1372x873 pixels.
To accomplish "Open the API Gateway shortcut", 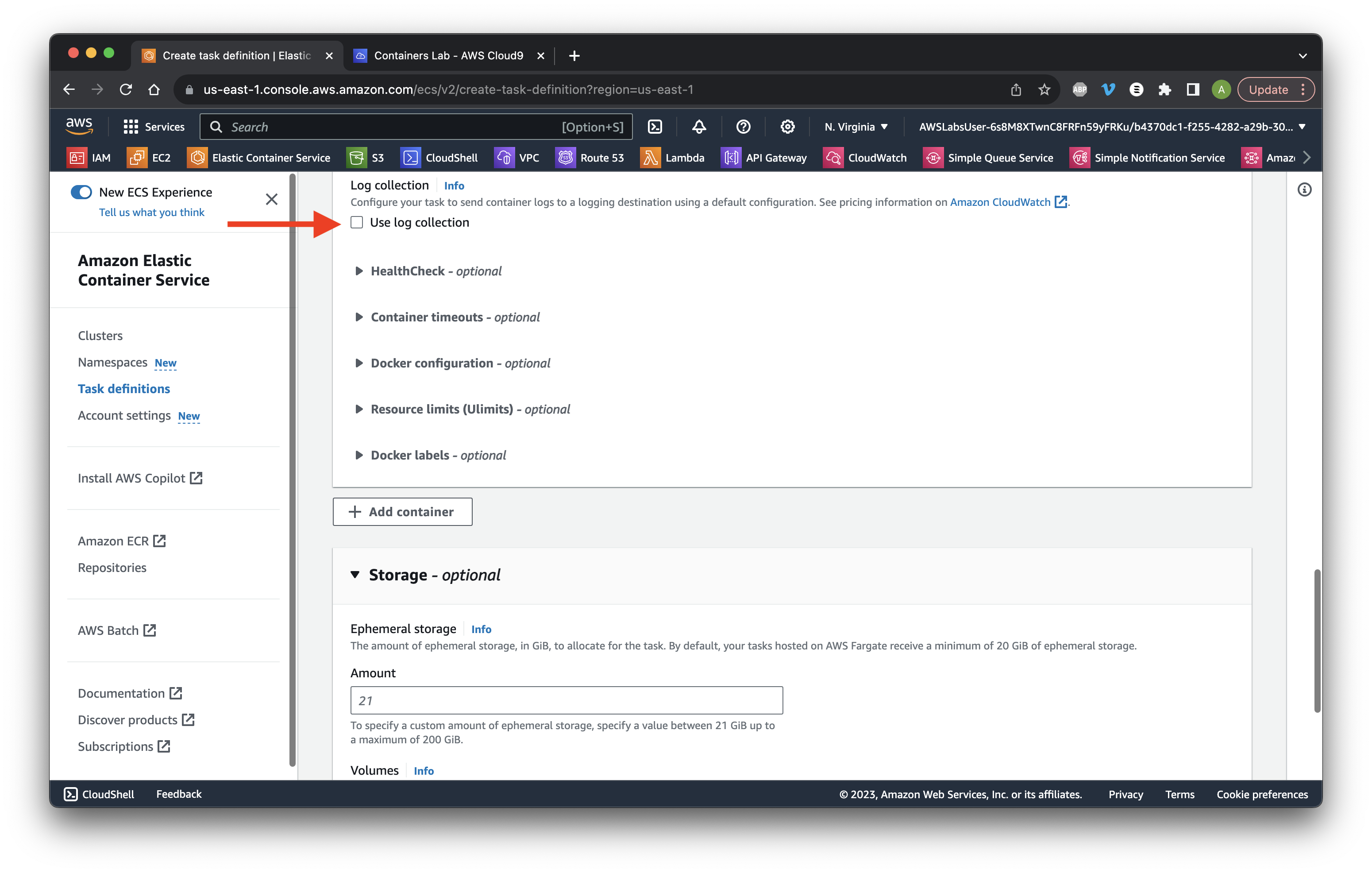I will pos(763,158).
